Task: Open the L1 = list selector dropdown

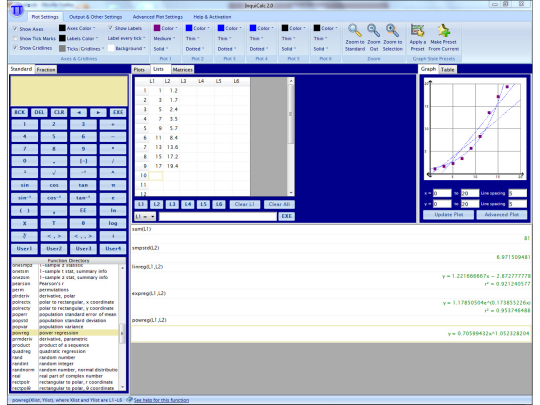Action: [145, 216]
